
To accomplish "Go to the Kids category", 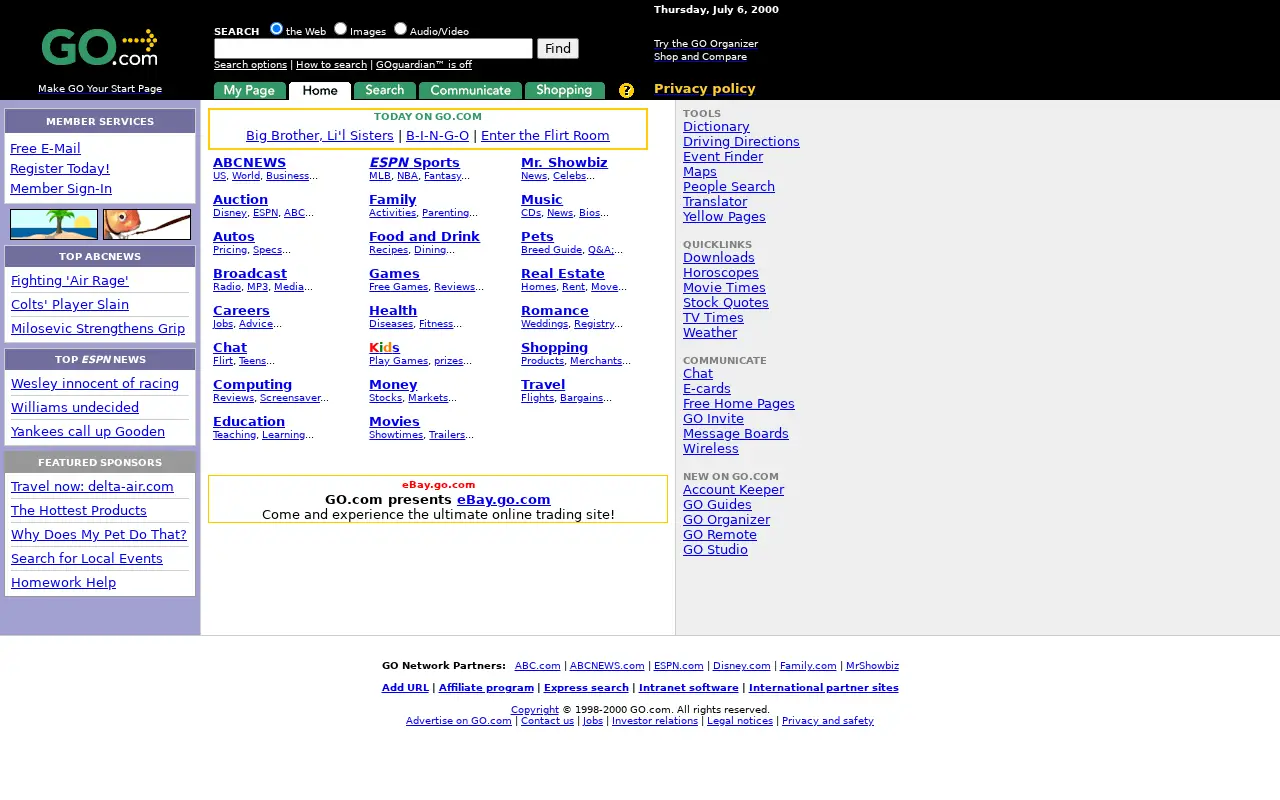I will (384, 347).
